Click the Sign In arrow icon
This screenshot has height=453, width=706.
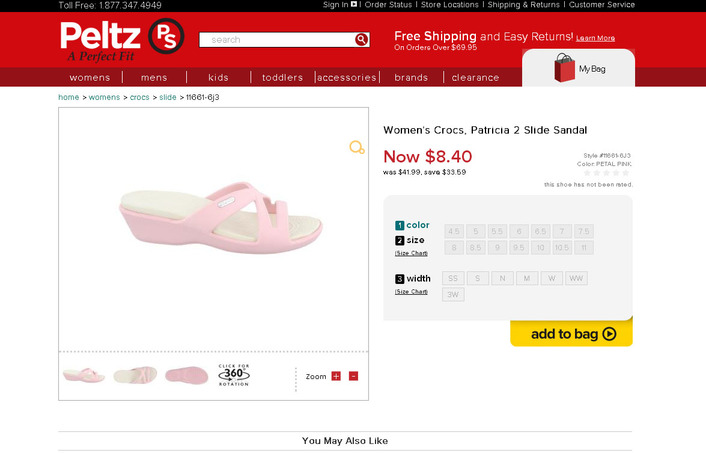[x=354, y=5]
